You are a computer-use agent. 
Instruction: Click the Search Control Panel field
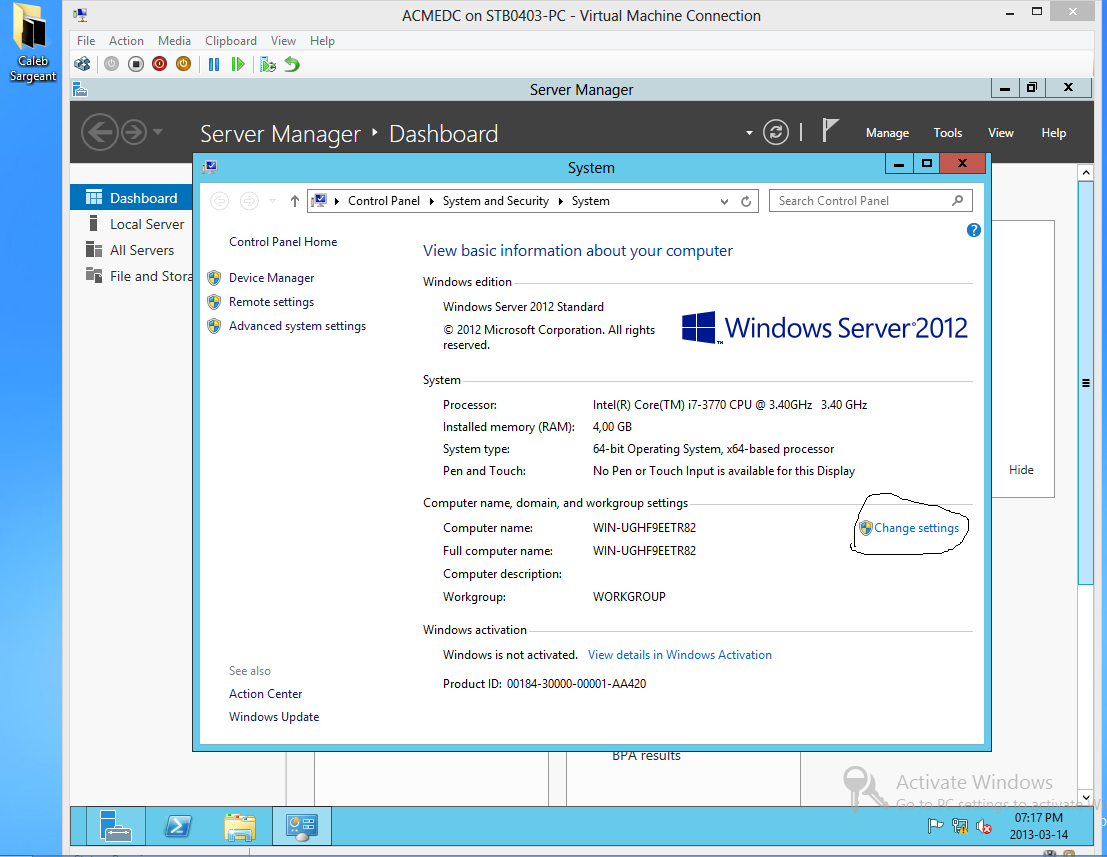click(x=870, y=200)
